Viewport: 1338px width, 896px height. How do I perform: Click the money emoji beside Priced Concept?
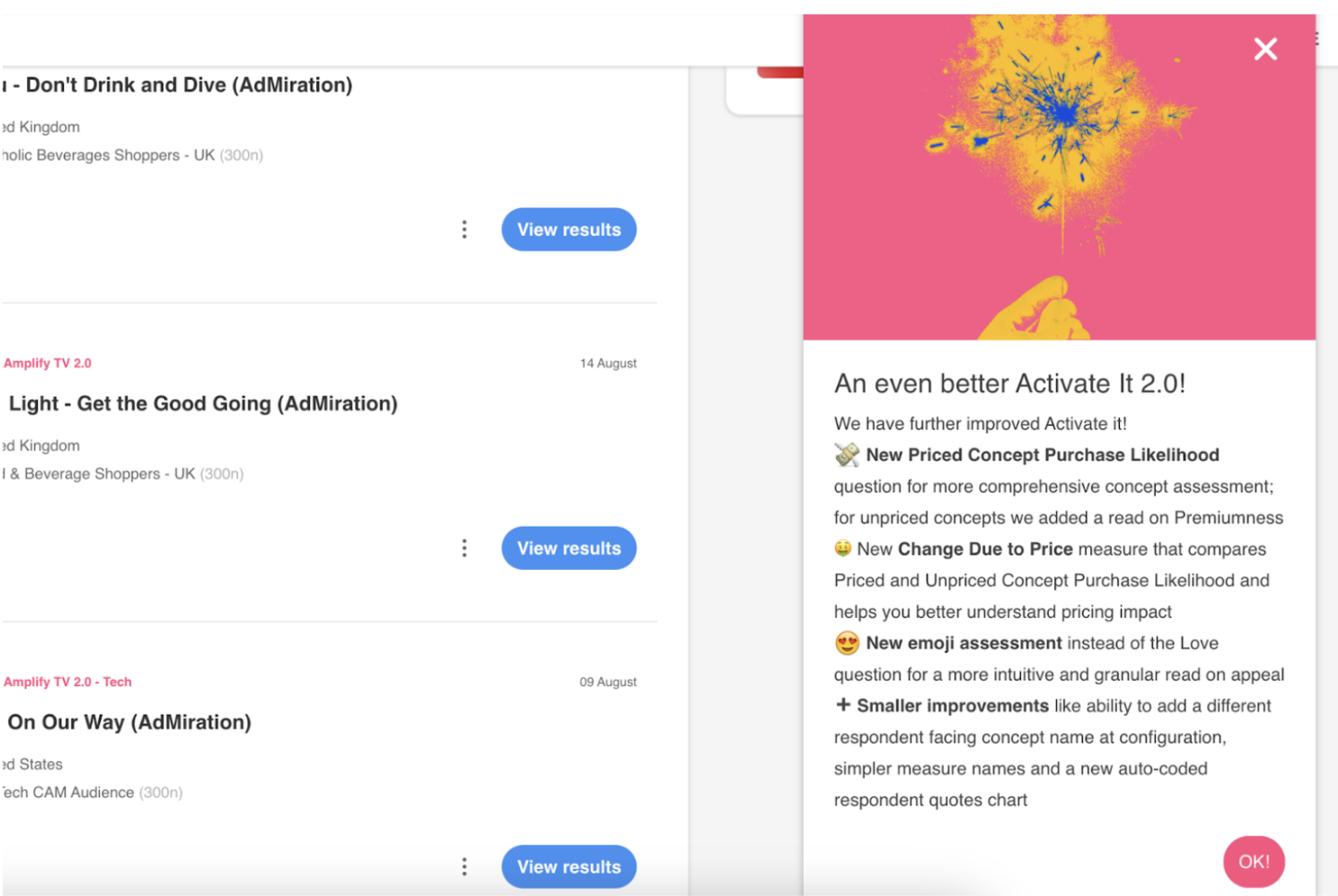[x=847, y=455]
